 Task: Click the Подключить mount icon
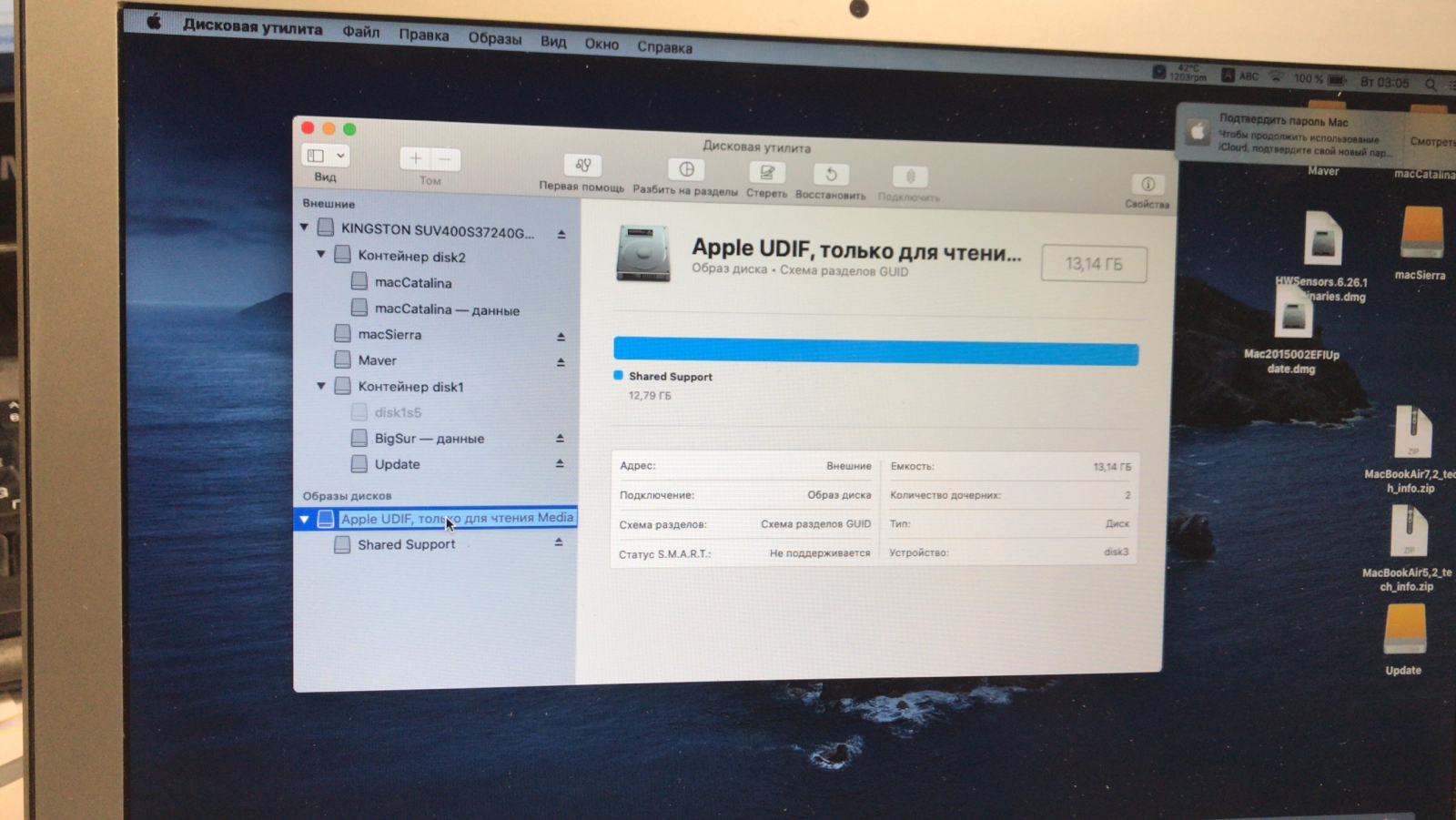point(909,177)
